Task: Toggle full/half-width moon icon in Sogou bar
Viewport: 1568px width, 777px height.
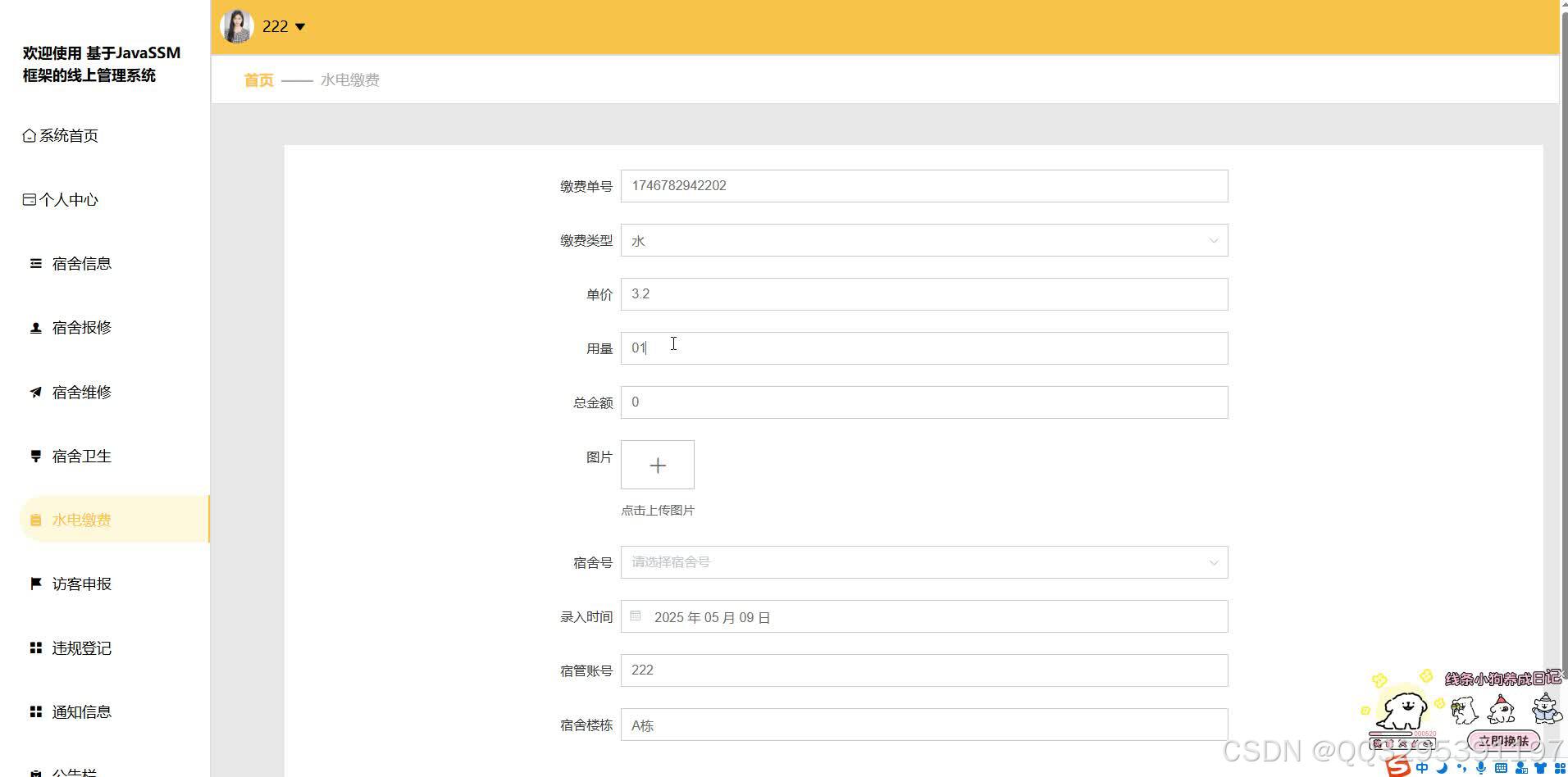Action: pyautogui.click(x=1442, y=767)
